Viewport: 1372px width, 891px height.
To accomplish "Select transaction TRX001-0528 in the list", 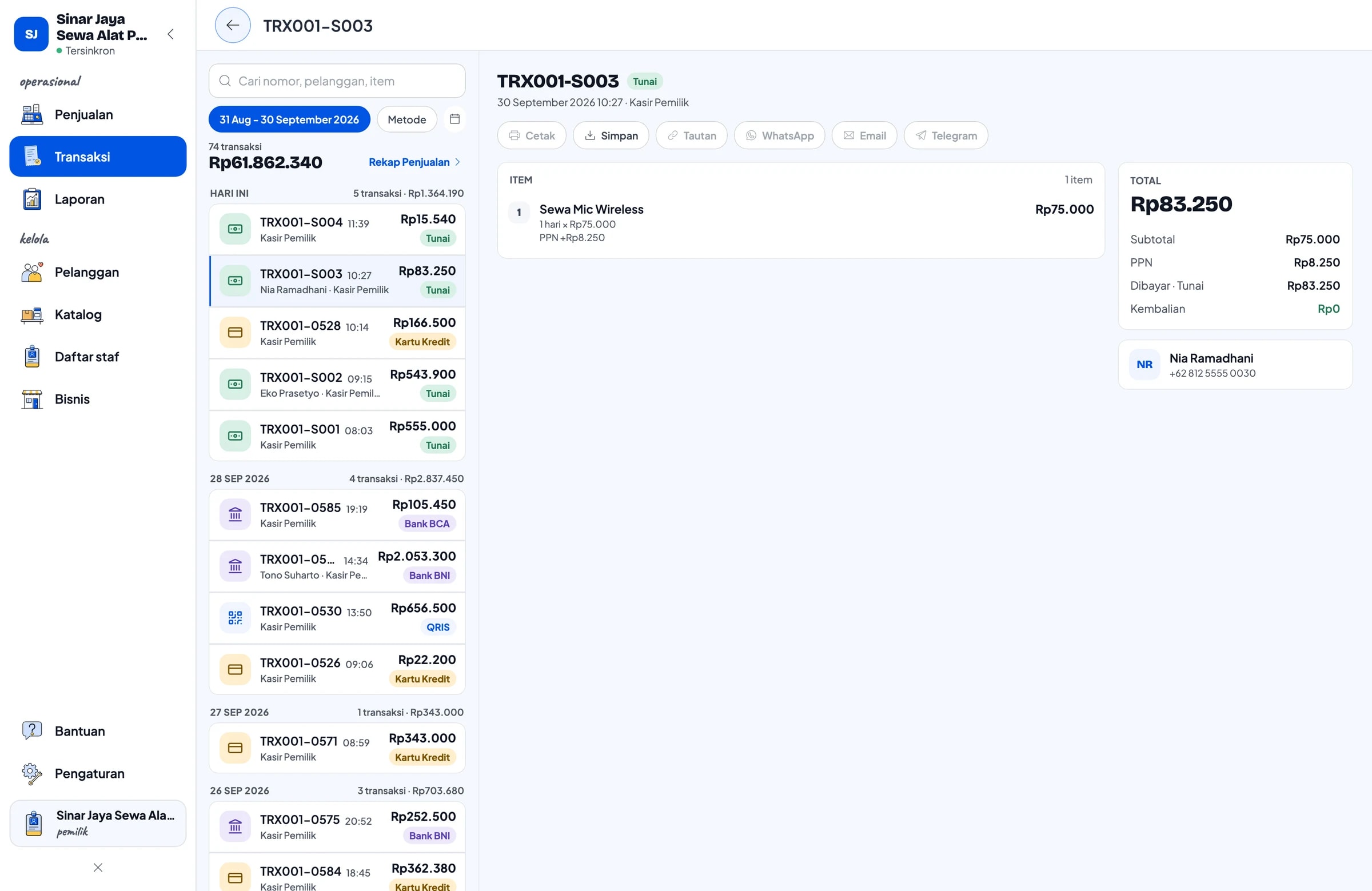I will click(337, 333).
